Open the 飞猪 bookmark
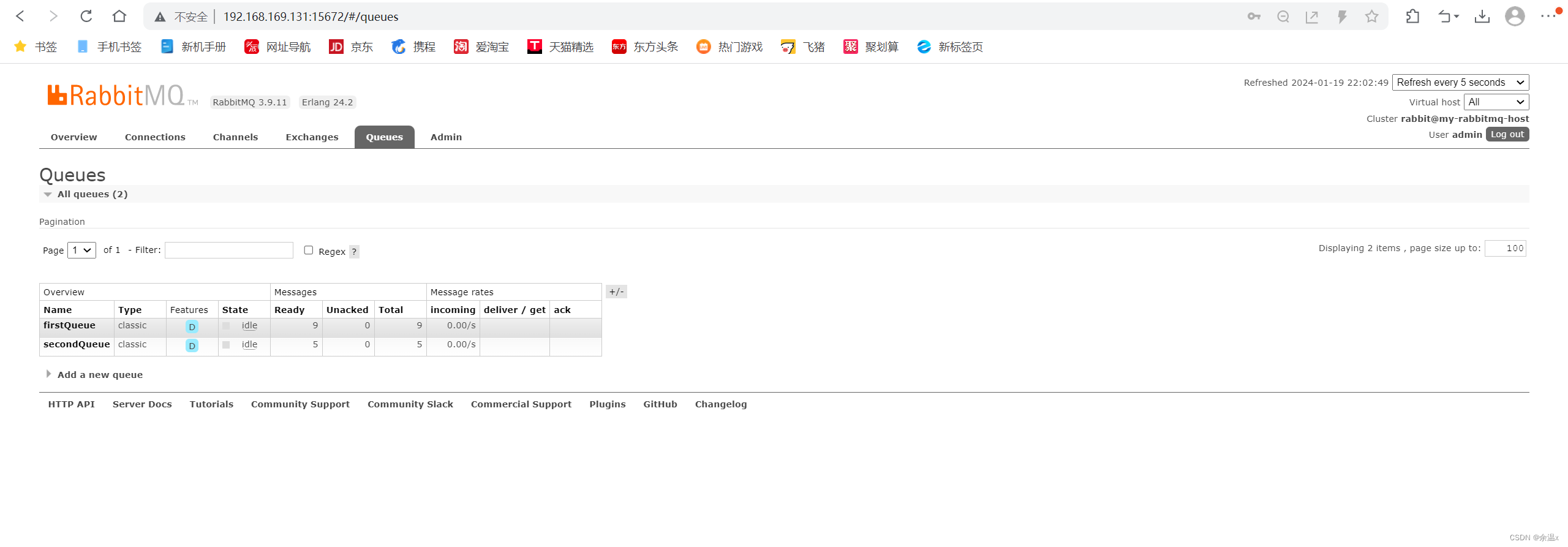This screenshot has height=547, width=1568. [x=803, y=47]
